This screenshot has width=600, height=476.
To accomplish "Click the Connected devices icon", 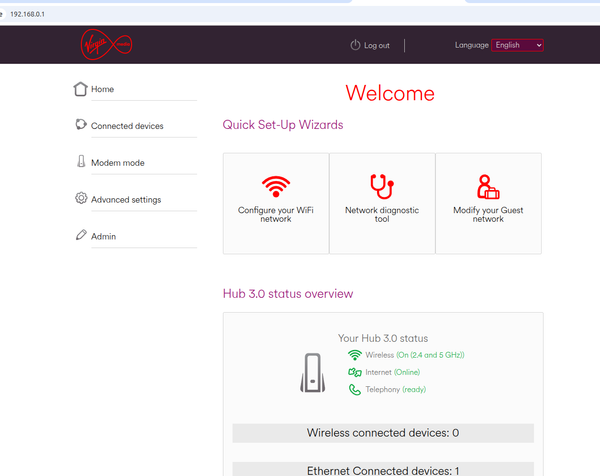I will [x=81, y=124].
